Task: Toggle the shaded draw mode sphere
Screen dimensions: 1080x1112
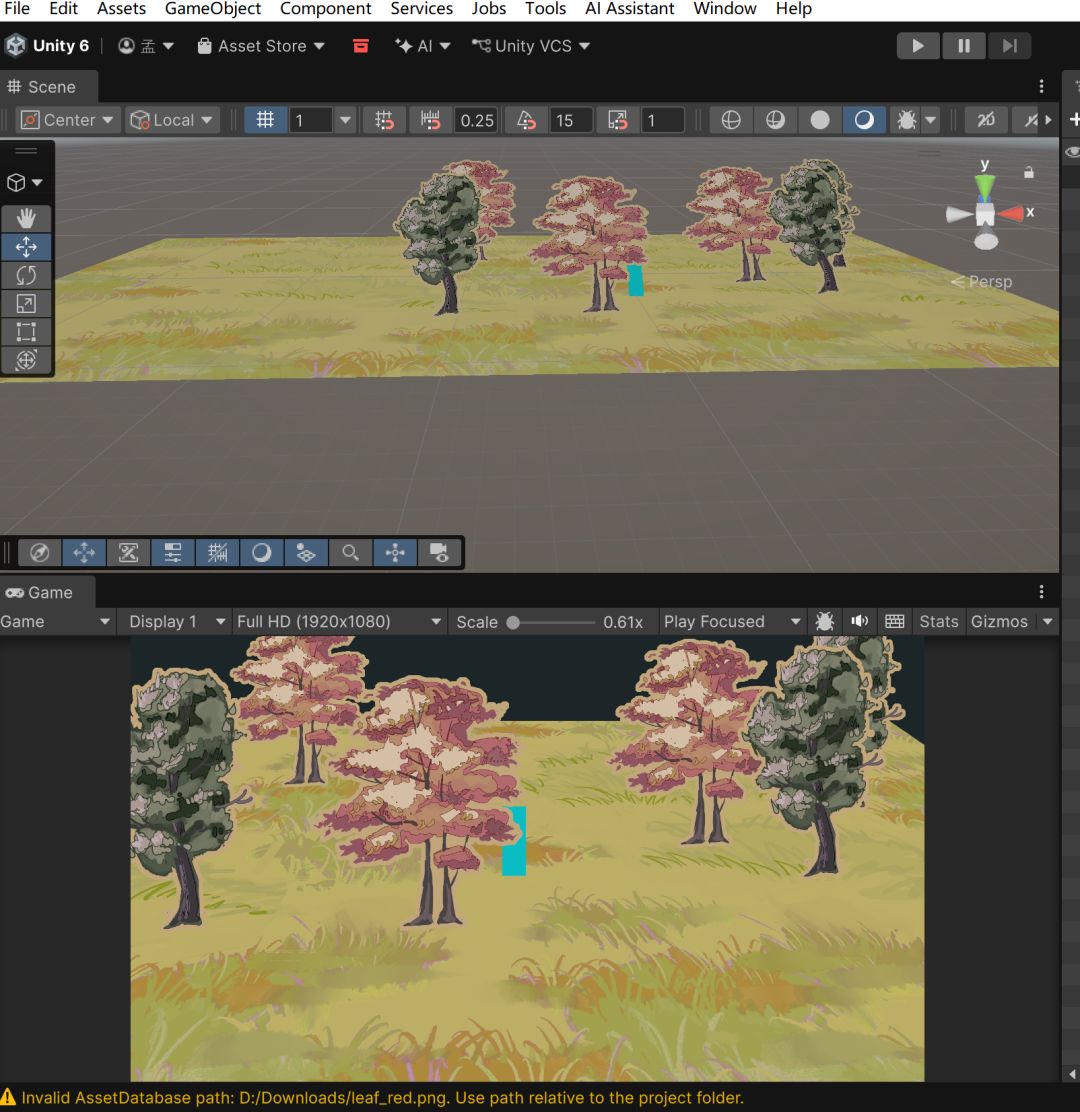Action: click(820, 120)
